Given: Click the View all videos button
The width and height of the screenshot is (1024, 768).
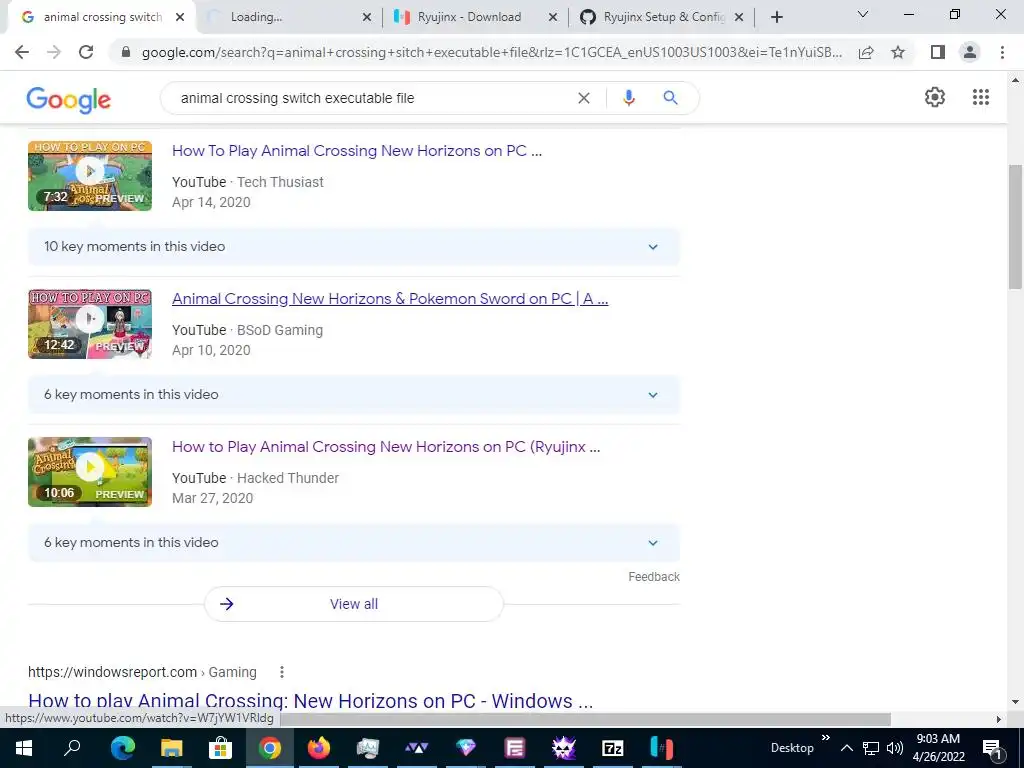Looking at the screenshot, I should click(354, 604).
